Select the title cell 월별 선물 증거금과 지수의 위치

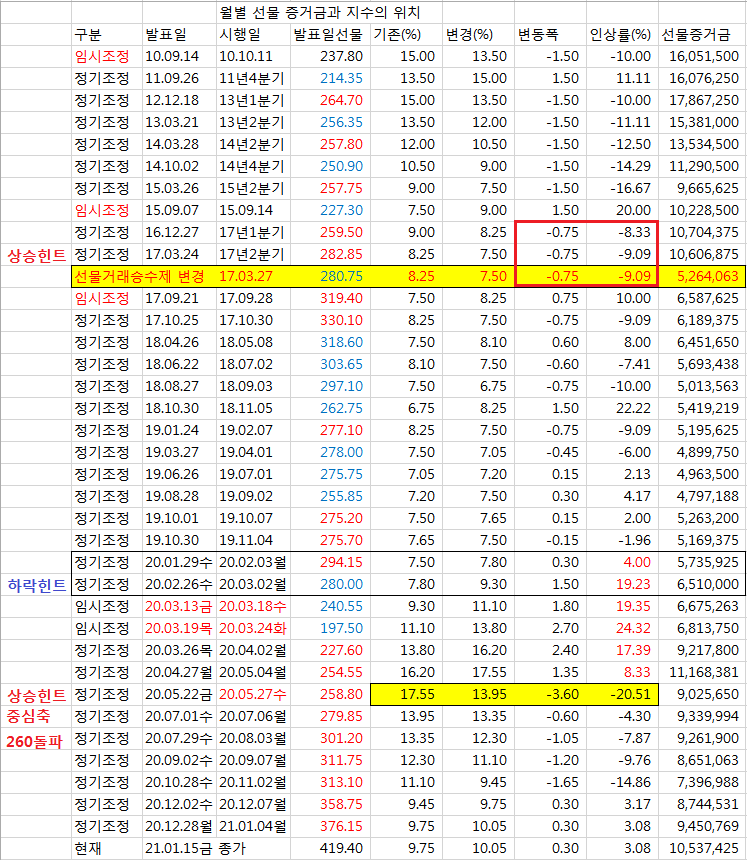coord(320,12)
